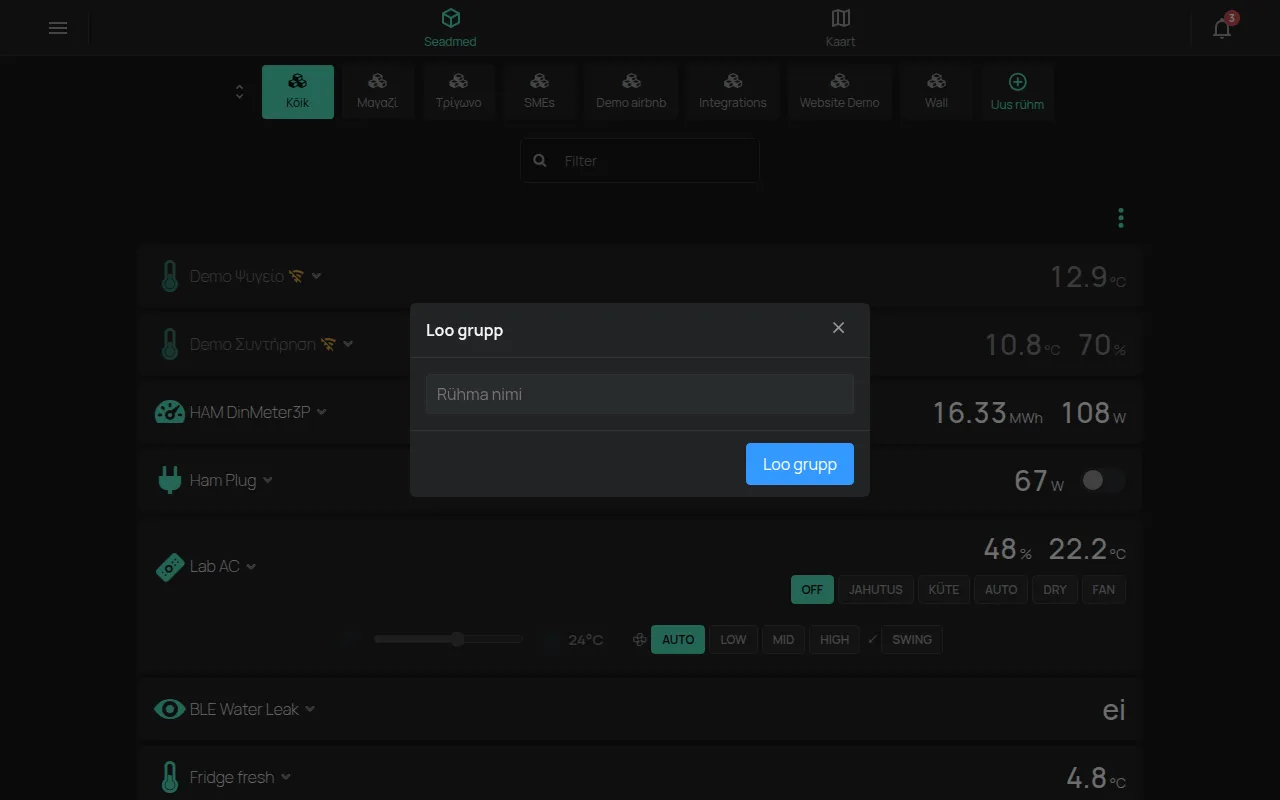Click the Rühma nimi input field

tap(640, 394)
